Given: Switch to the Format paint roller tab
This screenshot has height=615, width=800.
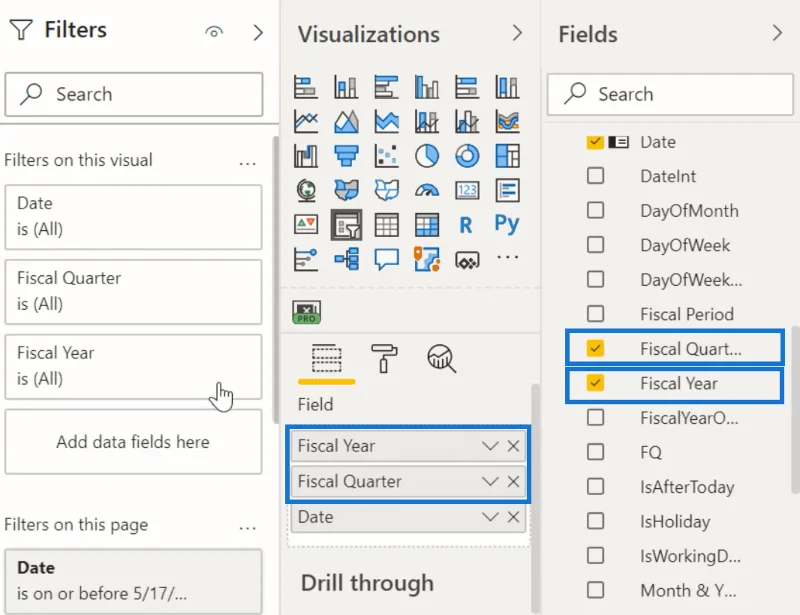Looking at the screenshot, I should (x=384, y=358).
